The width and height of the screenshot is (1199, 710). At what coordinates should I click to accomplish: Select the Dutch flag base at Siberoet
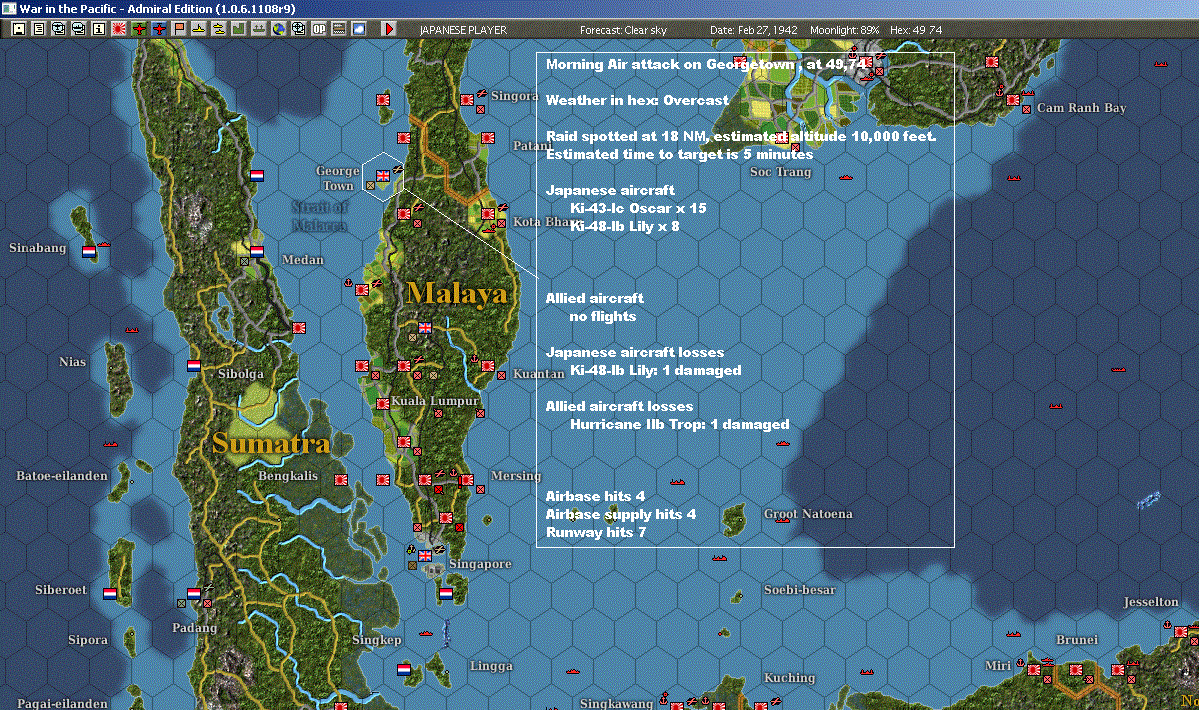[x=109, y=593]
